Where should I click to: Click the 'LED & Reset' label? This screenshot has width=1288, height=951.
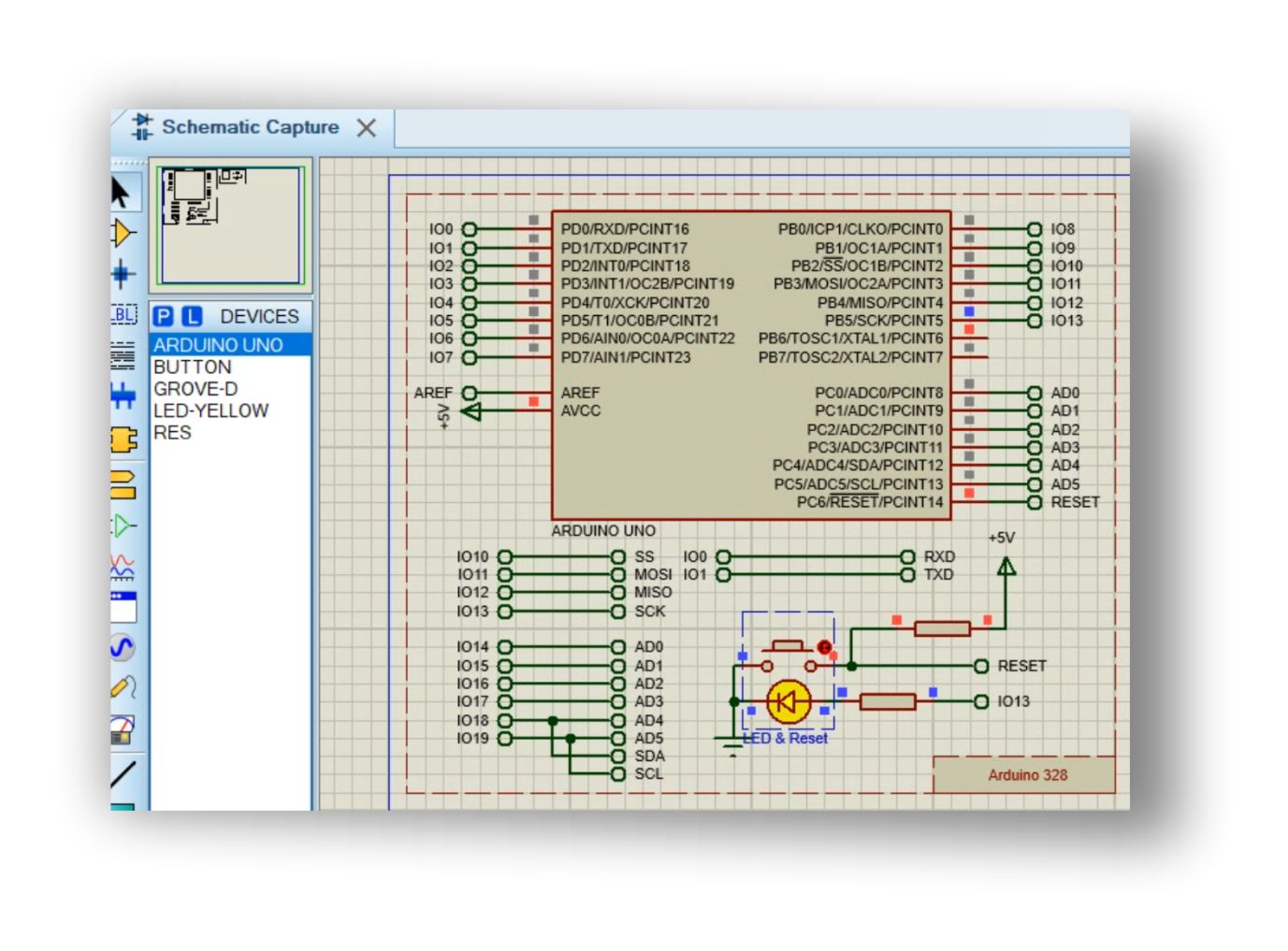(786, 739)
